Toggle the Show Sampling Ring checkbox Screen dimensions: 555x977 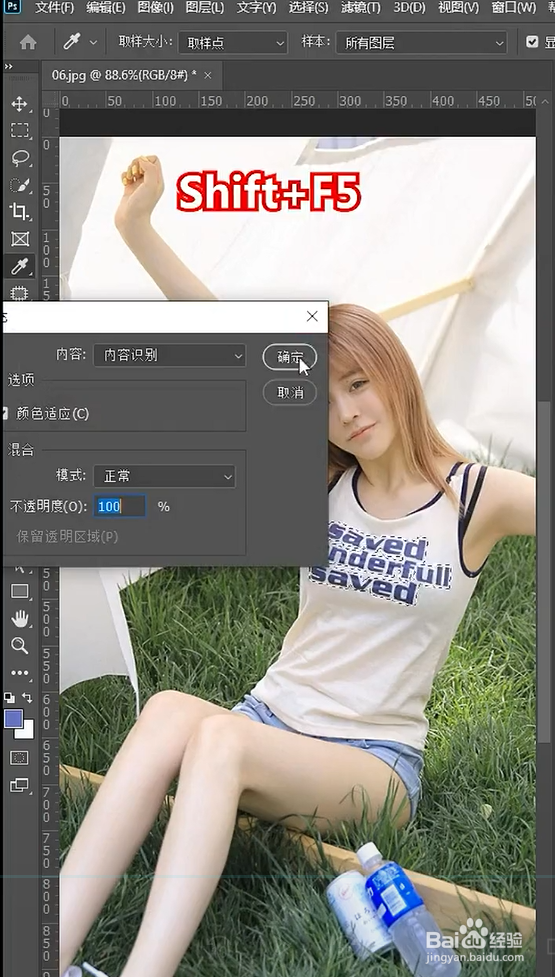[532, 42]
